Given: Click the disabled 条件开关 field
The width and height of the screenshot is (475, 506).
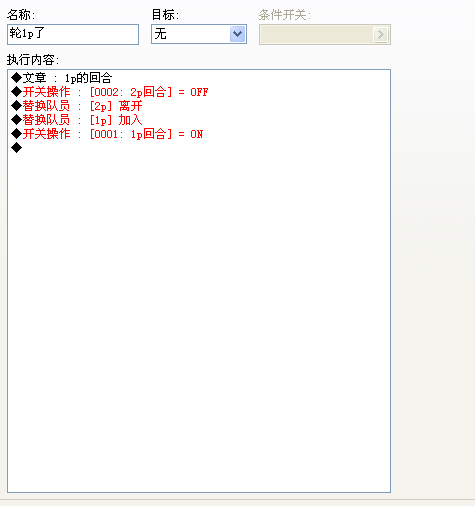Looking at the screenshot, I should pyautogui.click(x=325, y=34).
